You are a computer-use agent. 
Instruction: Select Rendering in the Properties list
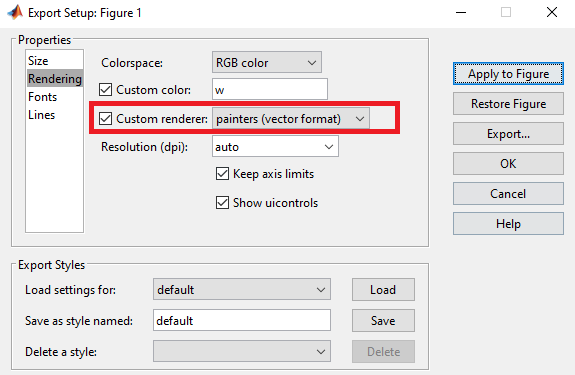coord(54,78)
